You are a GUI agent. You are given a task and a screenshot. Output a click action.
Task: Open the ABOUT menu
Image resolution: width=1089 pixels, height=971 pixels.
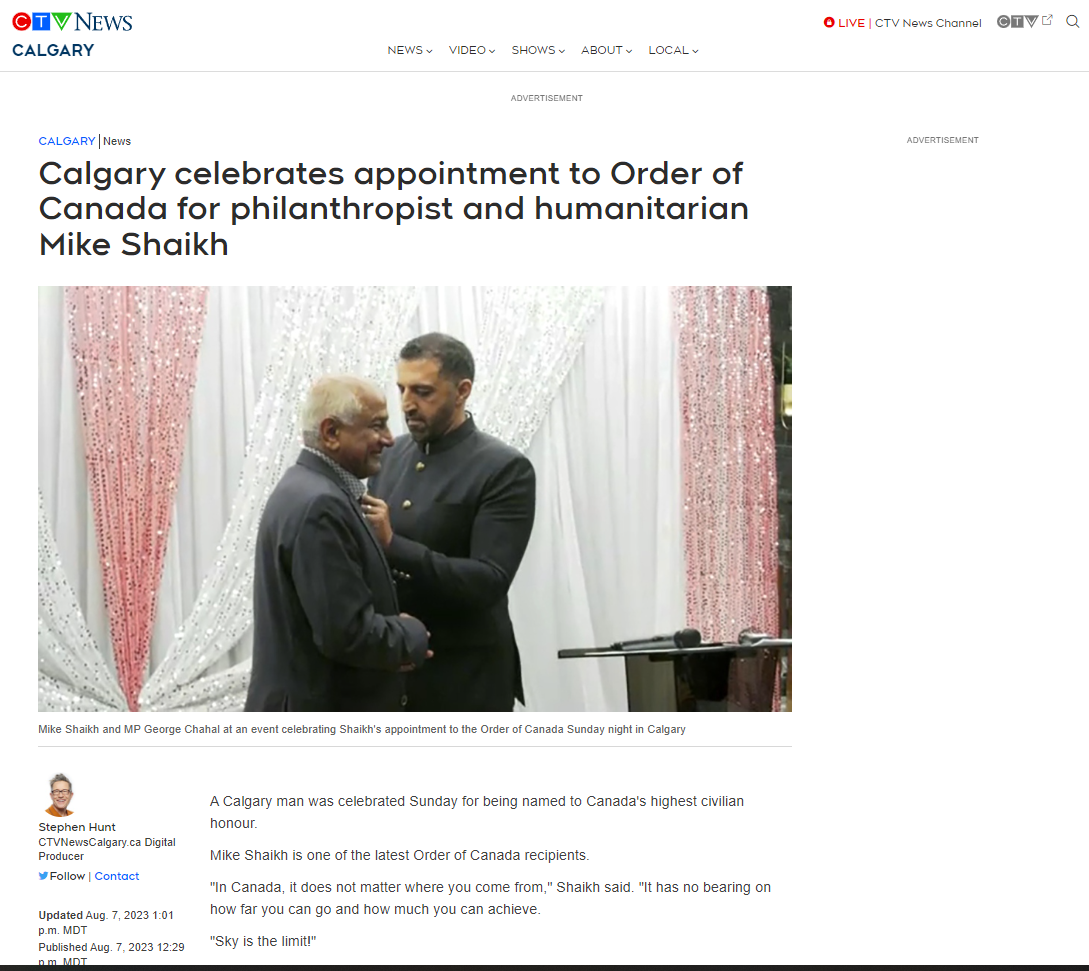606,50
